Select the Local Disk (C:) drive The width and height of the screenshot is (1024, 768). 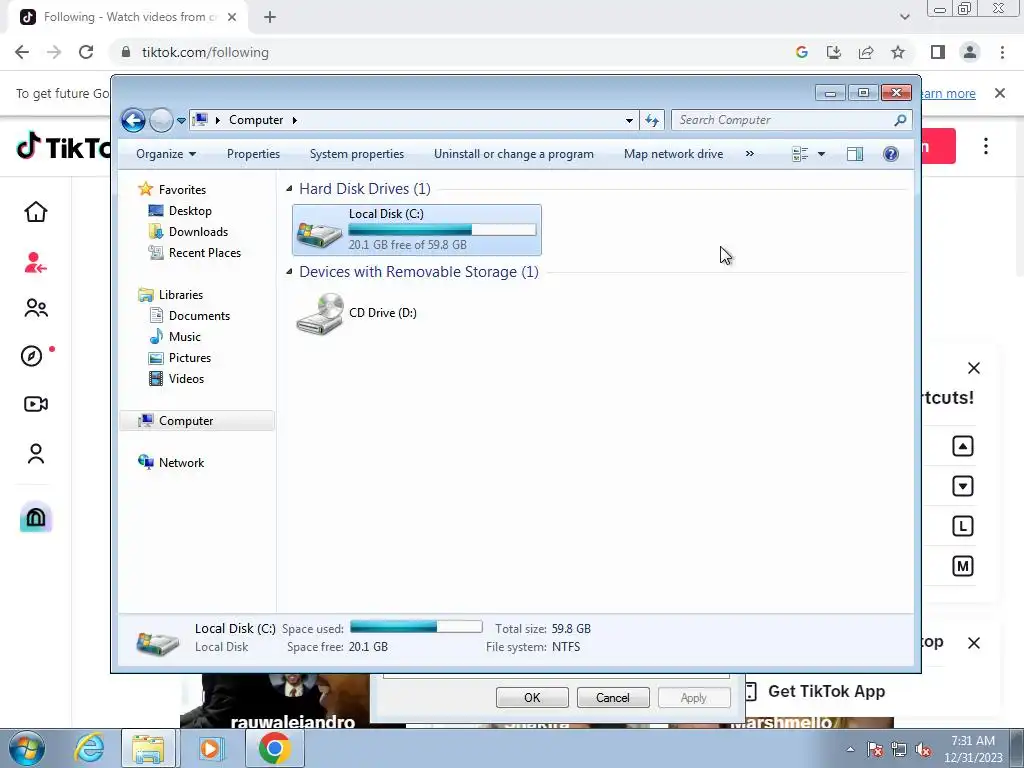[x=417, y=230]
